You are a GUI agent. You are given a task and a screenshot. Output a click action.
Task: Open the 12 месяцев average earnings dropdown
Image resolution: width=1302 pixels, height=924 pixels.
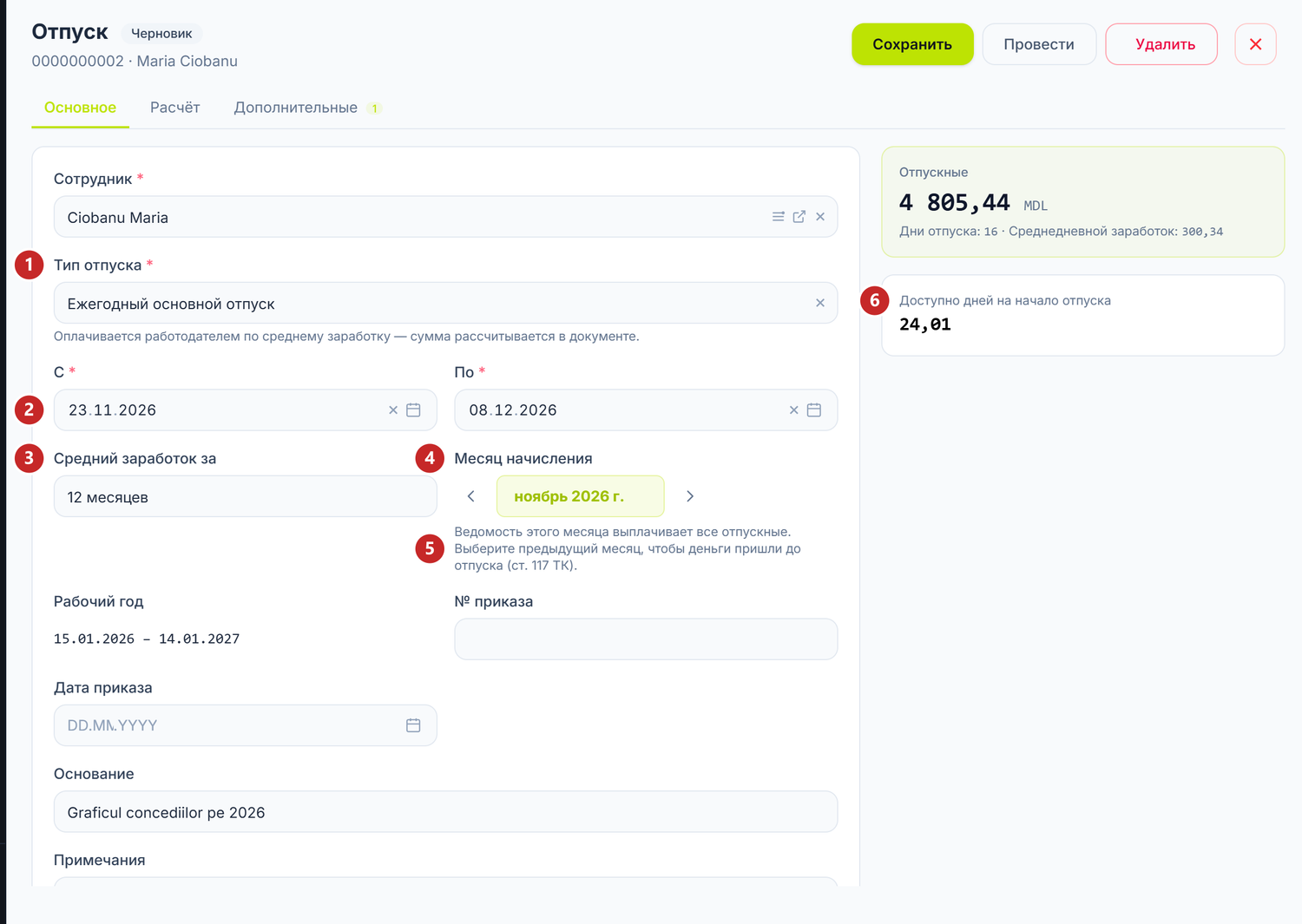tap(246, 496)
